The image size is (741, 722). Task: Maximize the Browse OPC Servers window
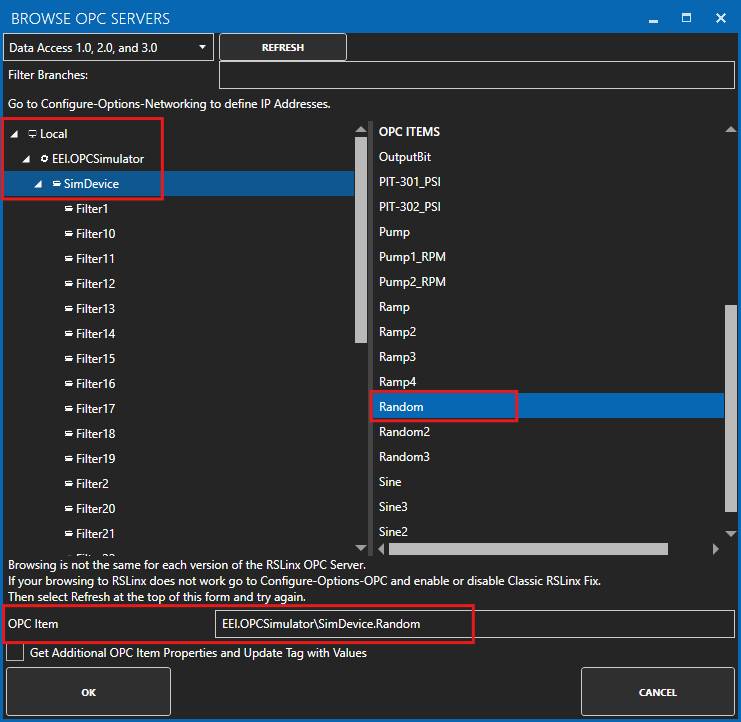[686, 18]
